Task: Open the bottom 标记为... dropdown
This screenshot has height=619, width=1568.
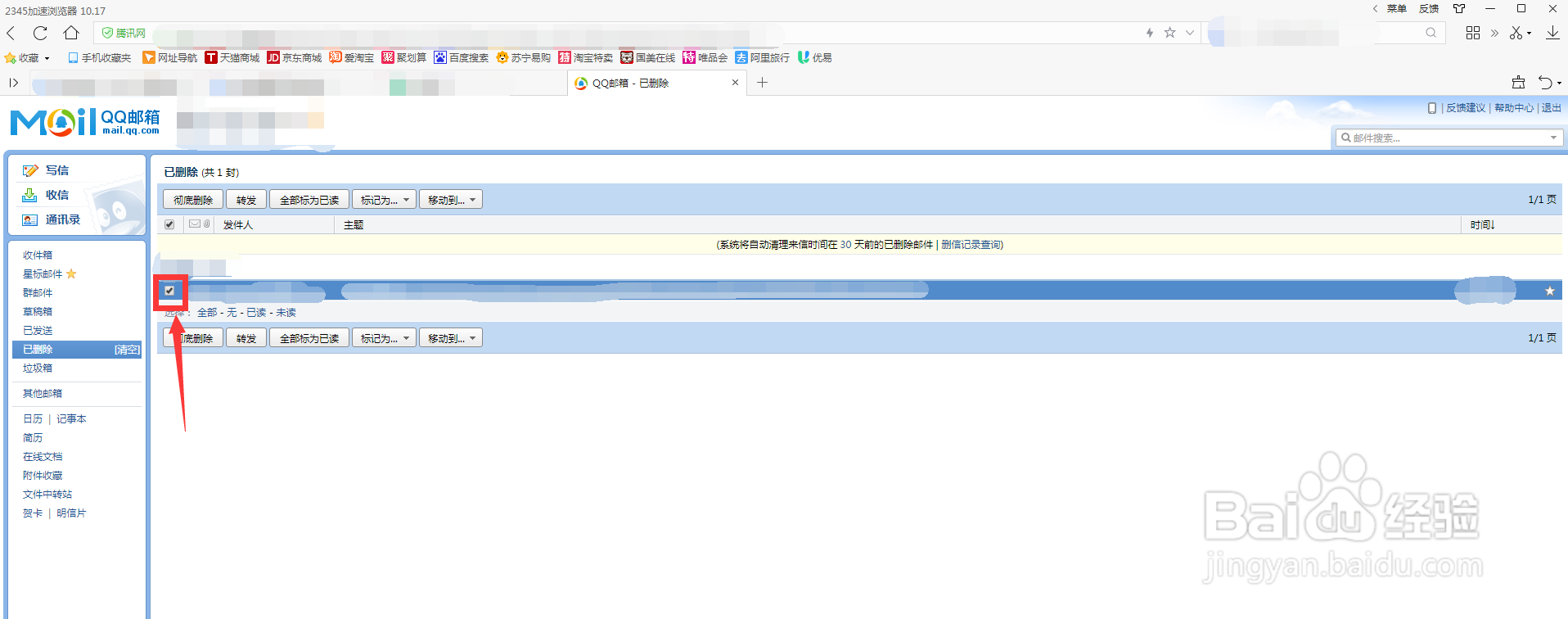Action: (x=385, y=338)
